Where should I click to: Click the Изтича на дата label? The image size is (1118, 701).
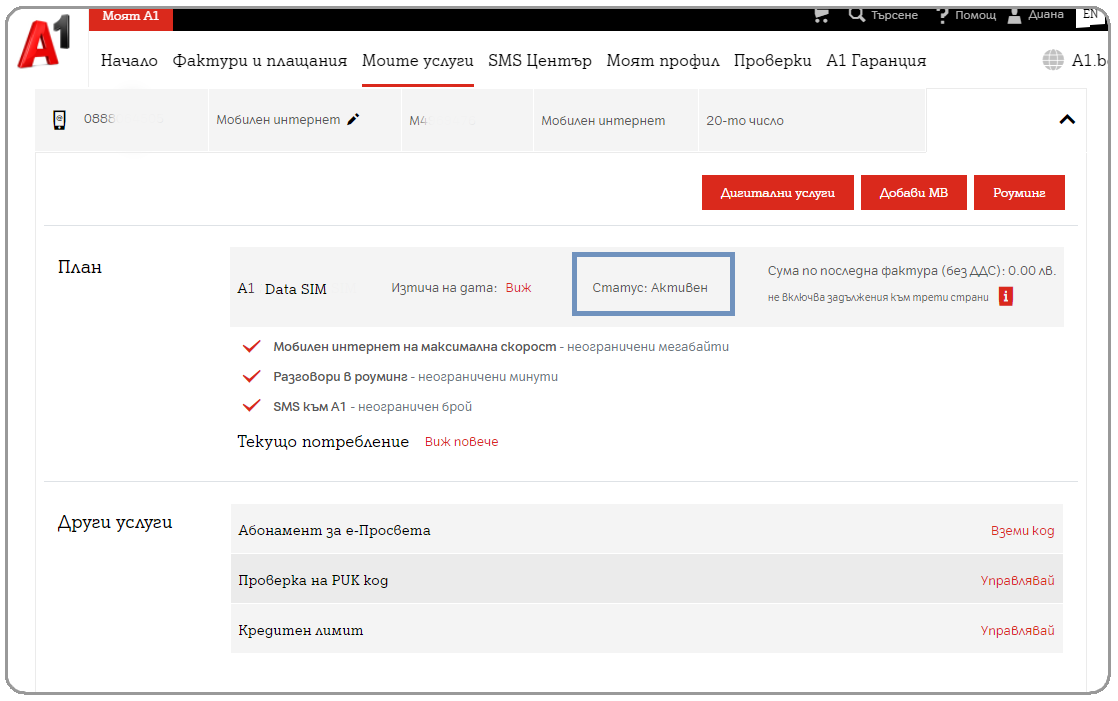(x=443, y=287)
